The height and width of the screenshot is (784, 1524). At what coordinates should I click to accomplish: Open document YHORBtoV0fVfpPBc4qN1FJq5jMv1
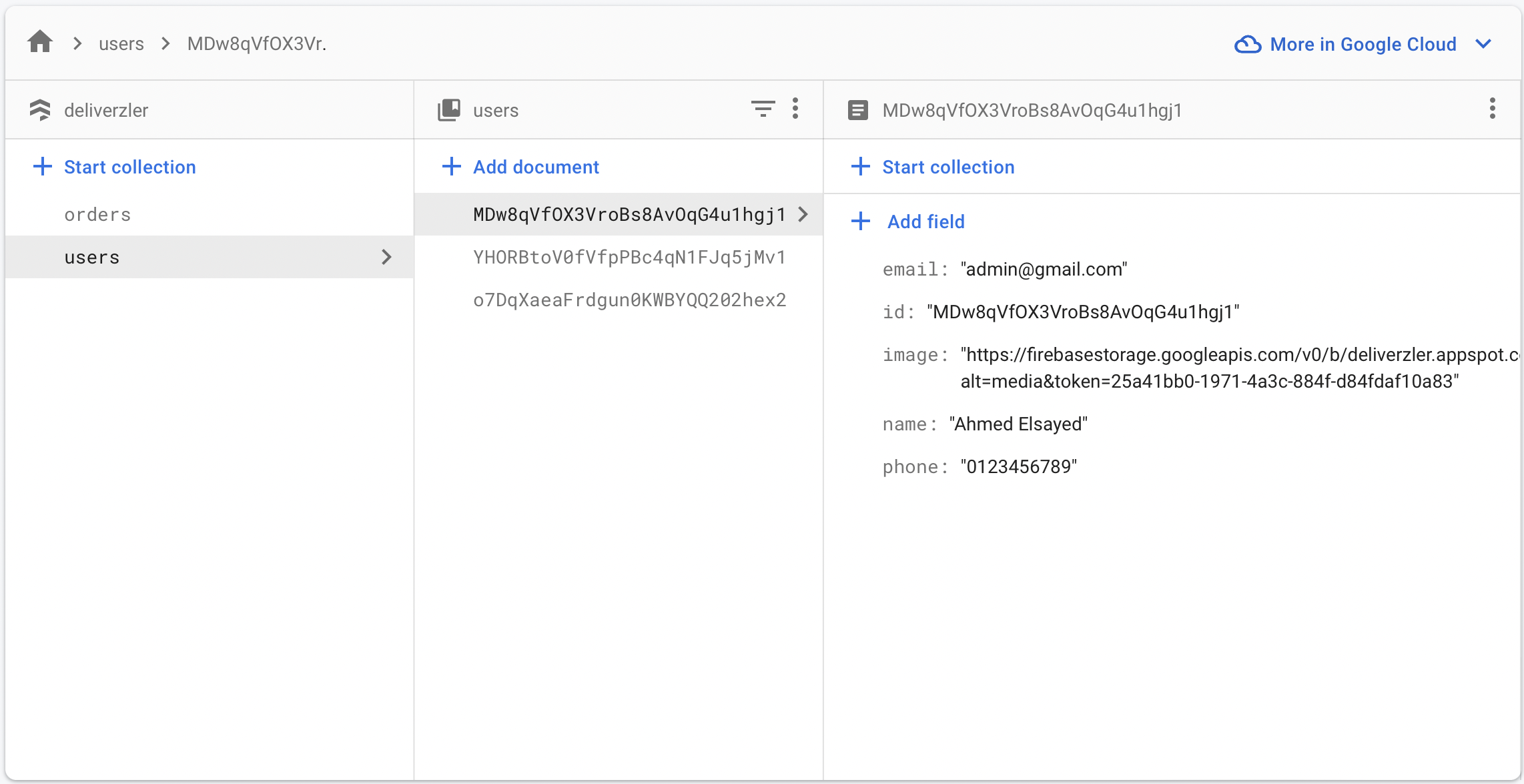pyautogui.click(x=629, y=258)
